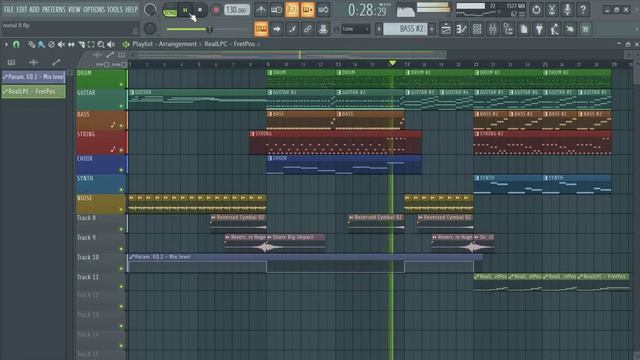Select the Delete tool in Playlist toolbar
Screen dimensions: 640x360
(x=51, y=44)
